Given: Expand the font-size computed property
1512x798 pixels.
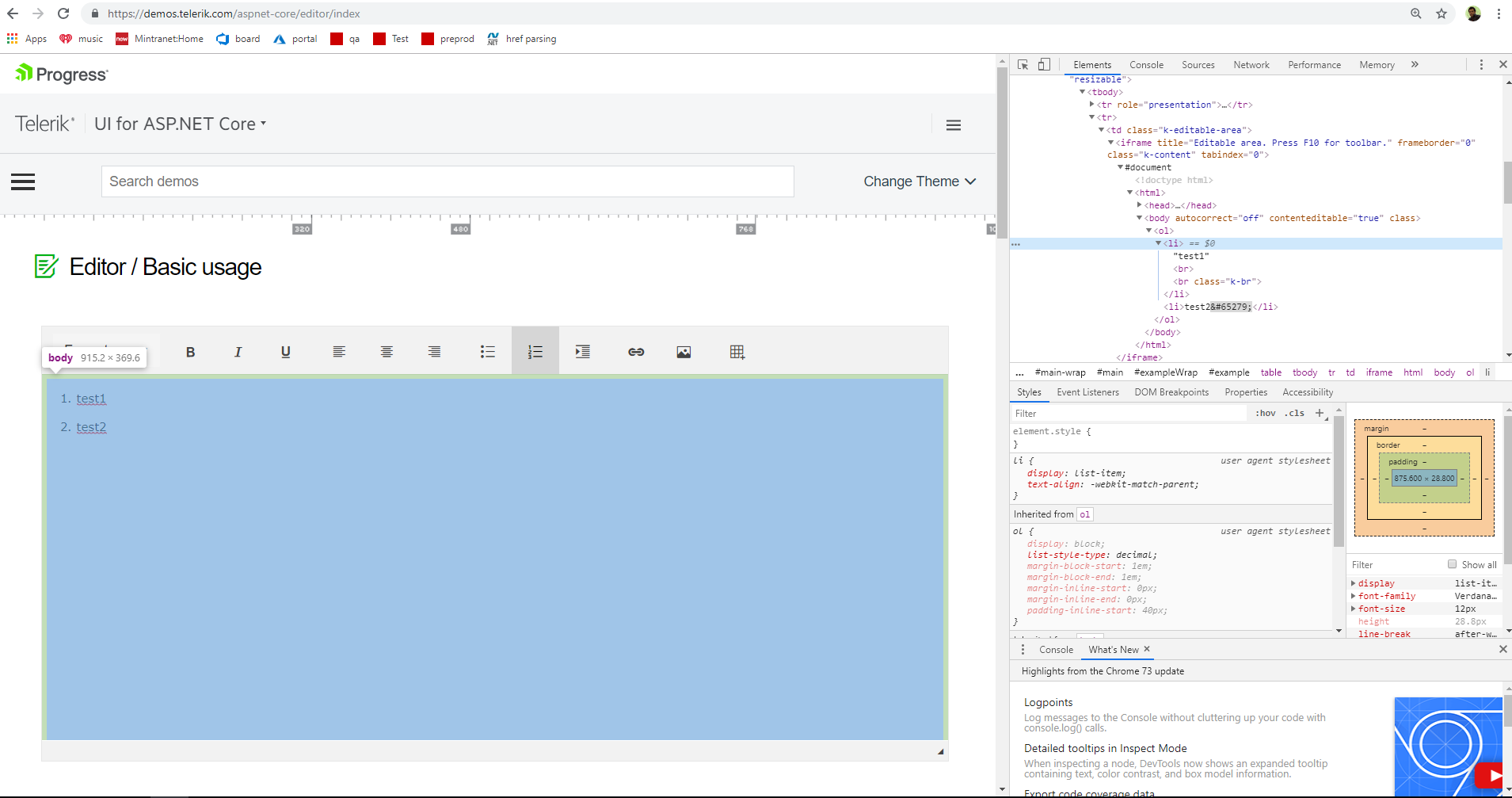Looking at the screenshot, I should click(1354, 609).
